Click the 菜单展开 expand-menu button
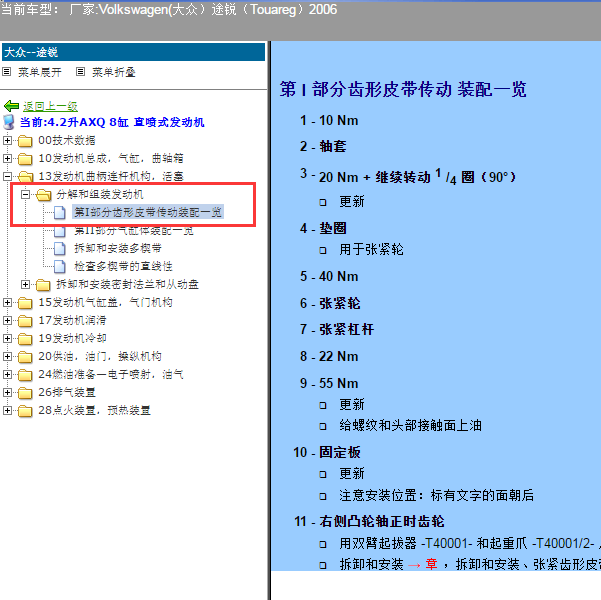This screenshot has height=600, width=601. [39, 72]
